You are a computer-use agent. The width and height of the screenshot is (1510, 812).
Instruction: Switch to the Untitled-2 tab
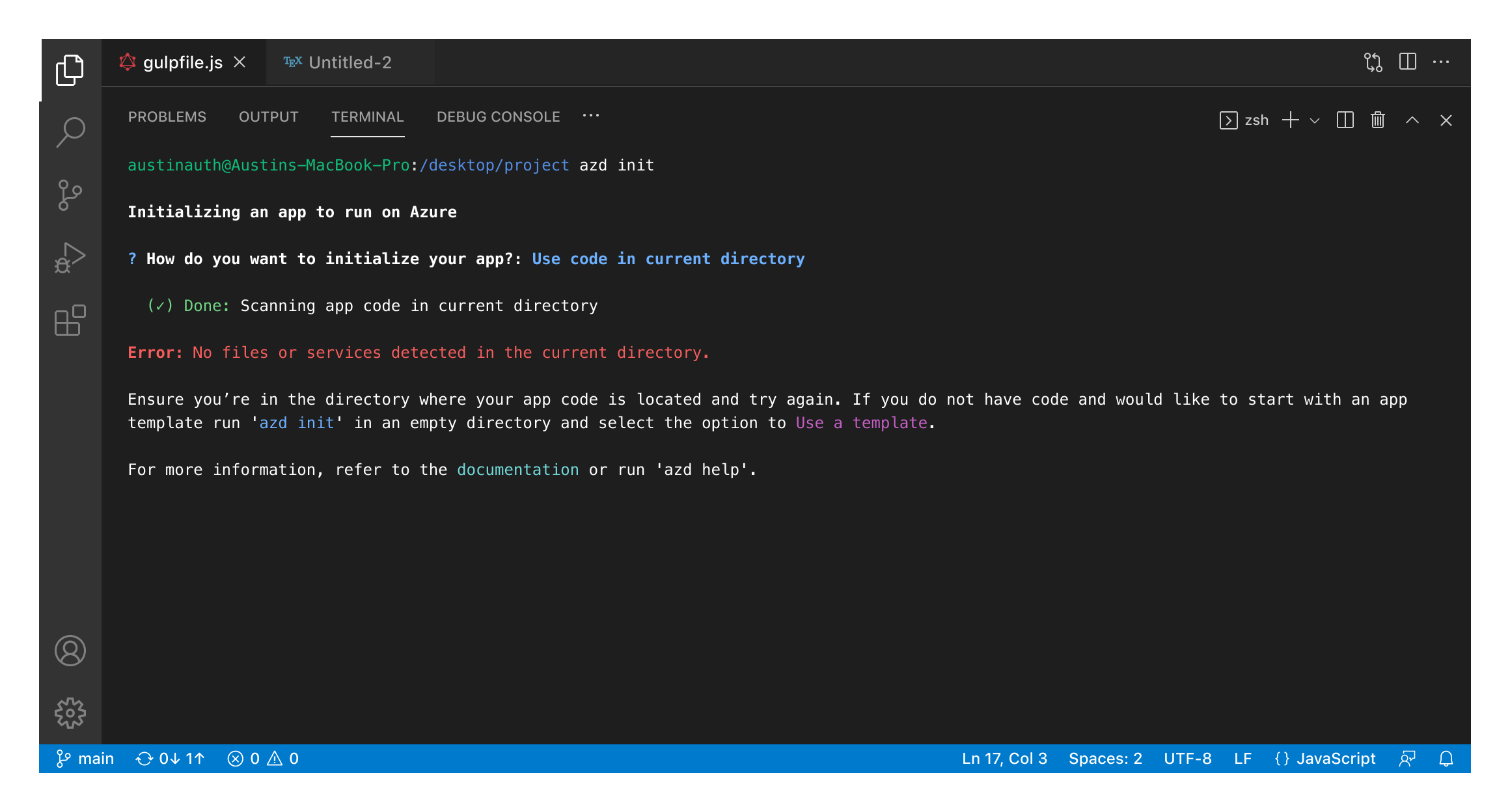(350, 62)
